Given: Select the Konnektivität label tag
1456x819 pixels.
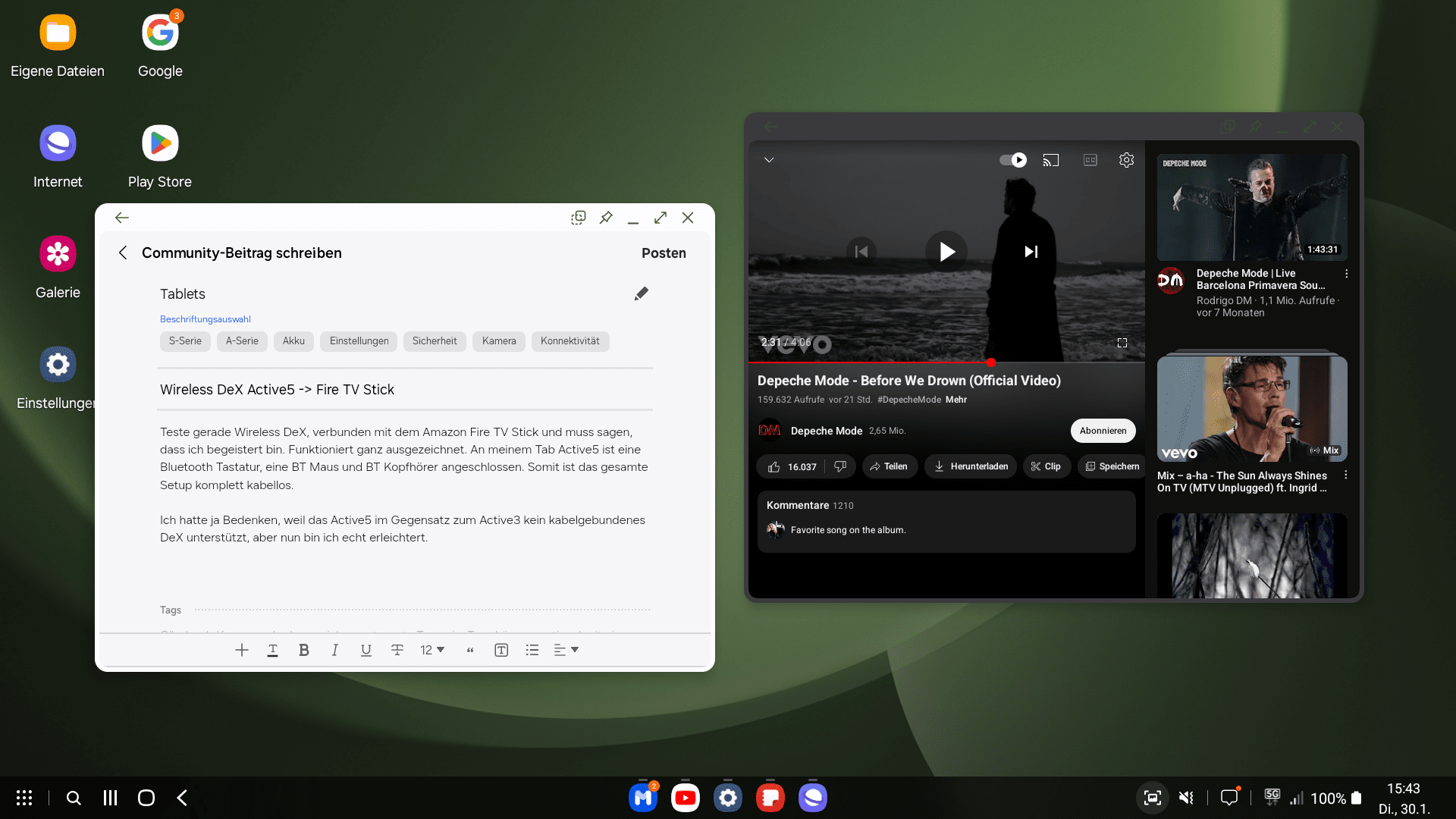Looking at the screenshot, I should pyautogui.click(x=570, y=341).
